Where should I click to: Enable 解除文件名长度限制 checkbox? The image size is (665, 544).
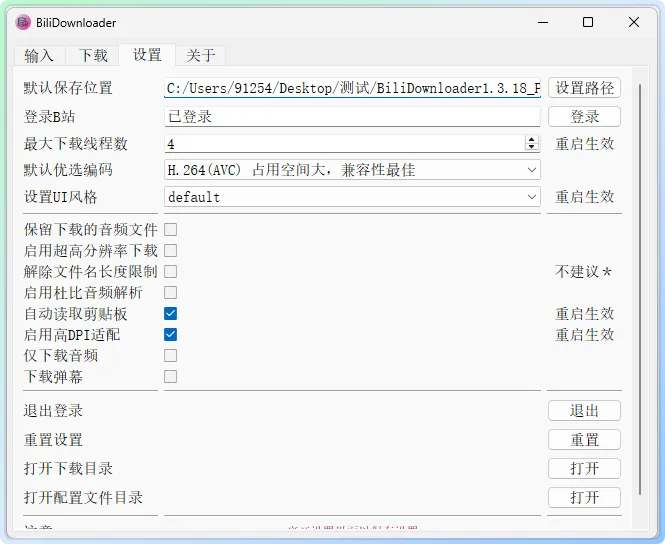tap(170, 271)
